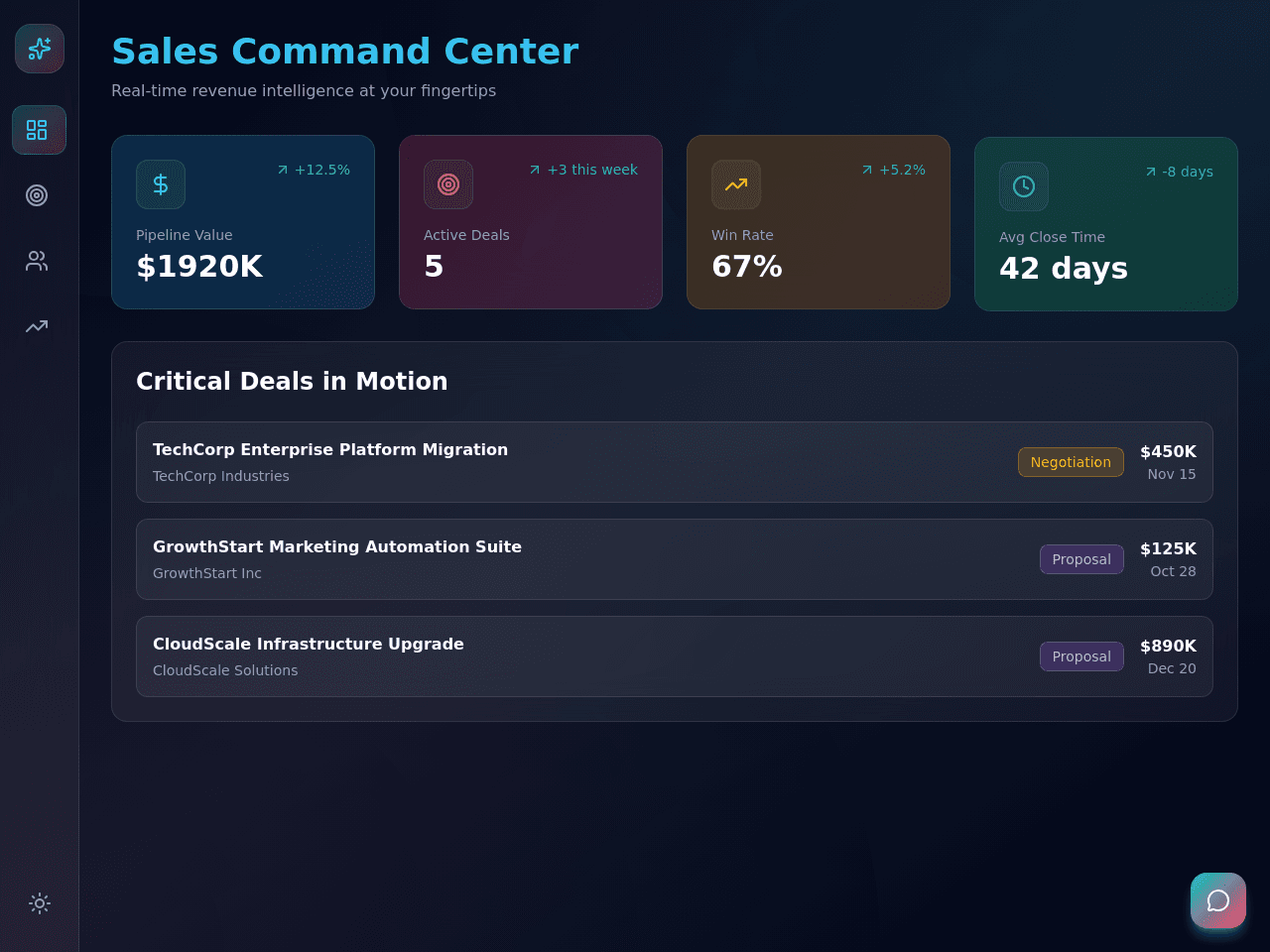Click the Critical Deals in Motion heading
This screenshot has width=1270, height=952.
pyautogui.click(x=292, y=382)
